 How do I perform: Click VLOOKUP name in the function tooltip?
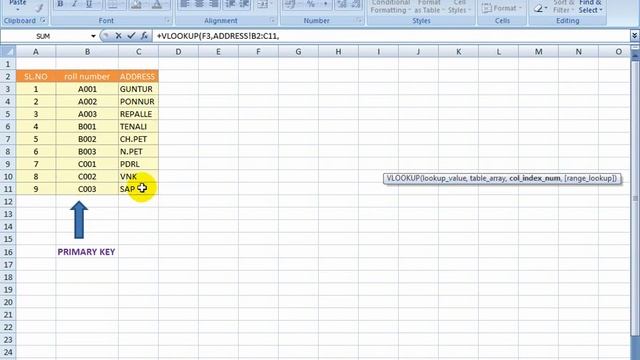(x=403, y=178)
